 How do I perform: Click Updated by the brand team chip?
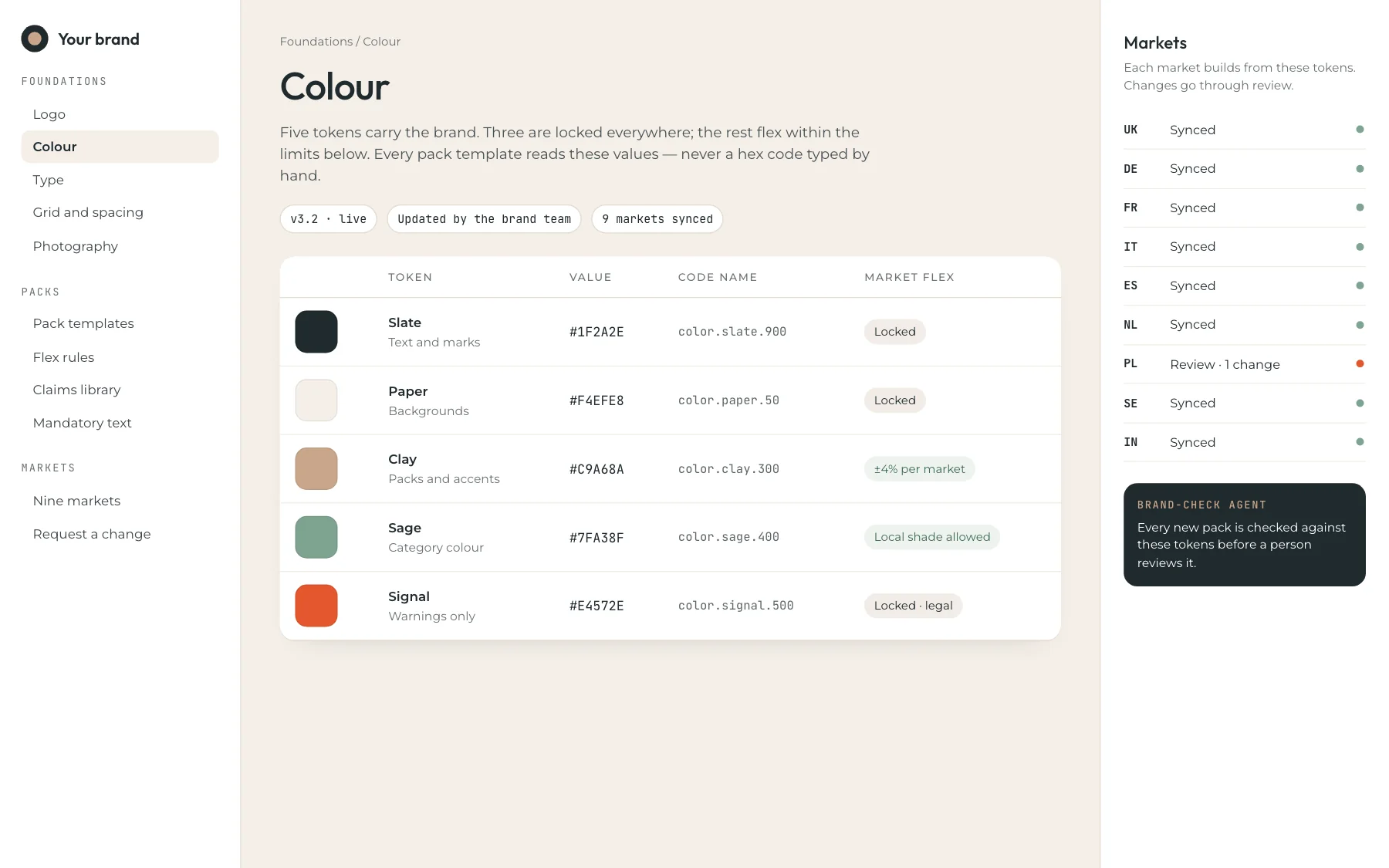pos(484,219)
